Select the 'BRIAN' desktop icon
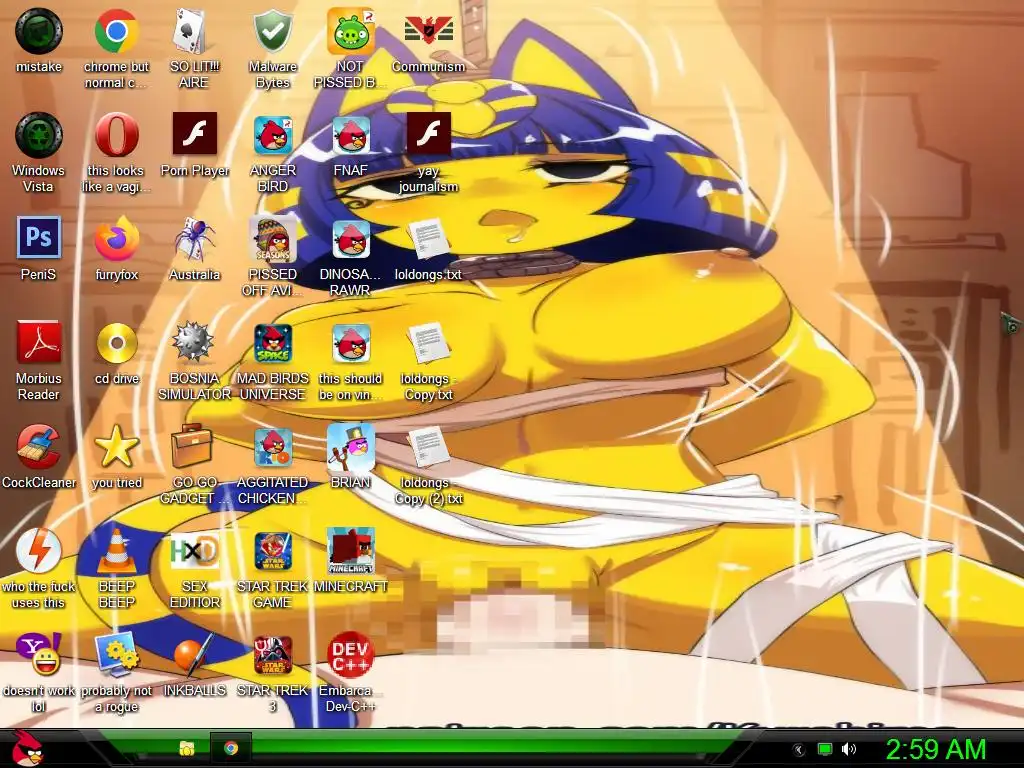Image resolution: width=1024 pixels, height=768 pixels. (351, 447)
